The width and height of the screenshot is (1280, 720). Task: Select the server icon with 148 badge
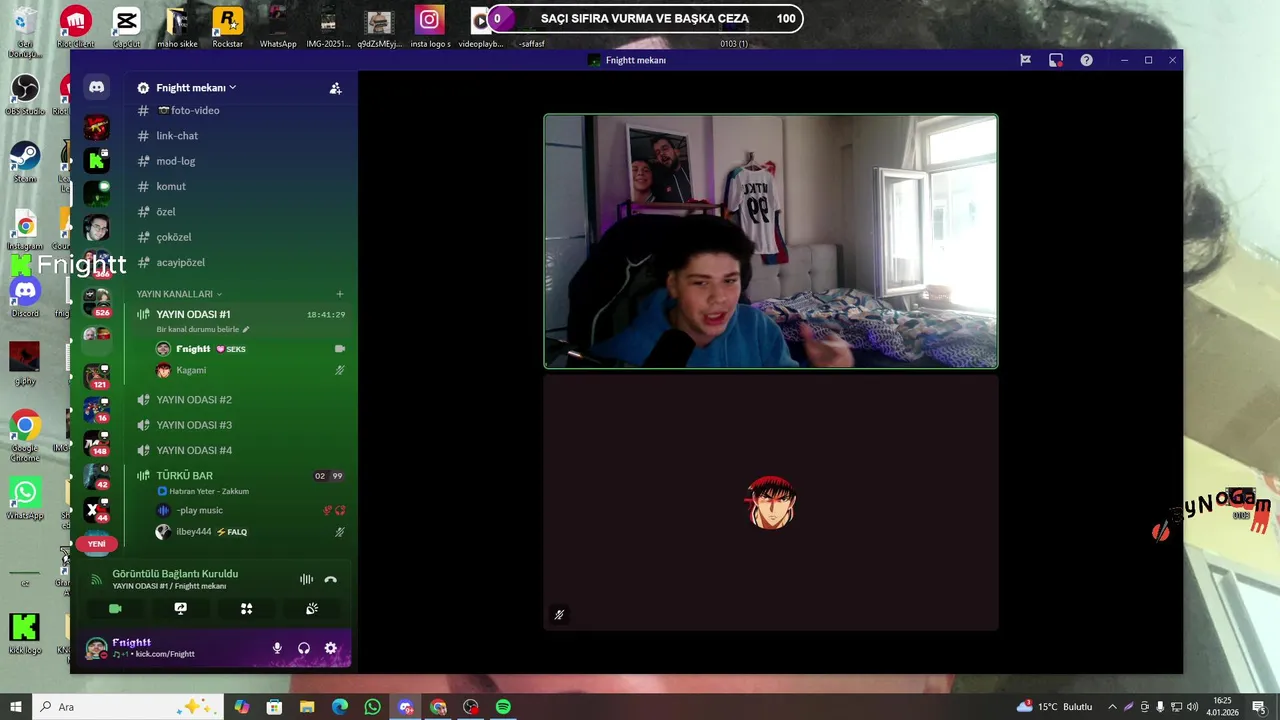pyautogui.click(x=97, y=442)
